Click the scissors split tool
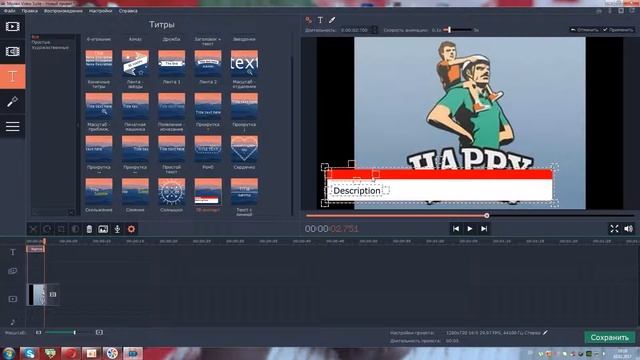Image resolution: width=640 pixels, height=360 pixels. click(33, 229)
